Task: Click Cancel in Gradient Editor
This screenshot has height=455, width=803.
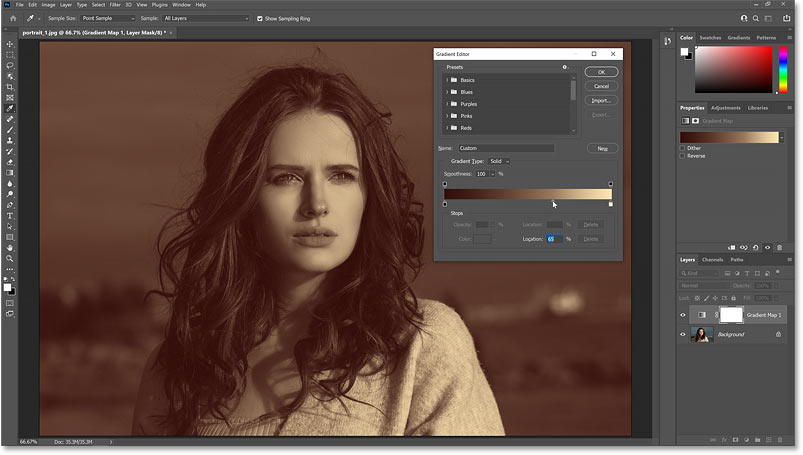Action: [x=601, y=87]
